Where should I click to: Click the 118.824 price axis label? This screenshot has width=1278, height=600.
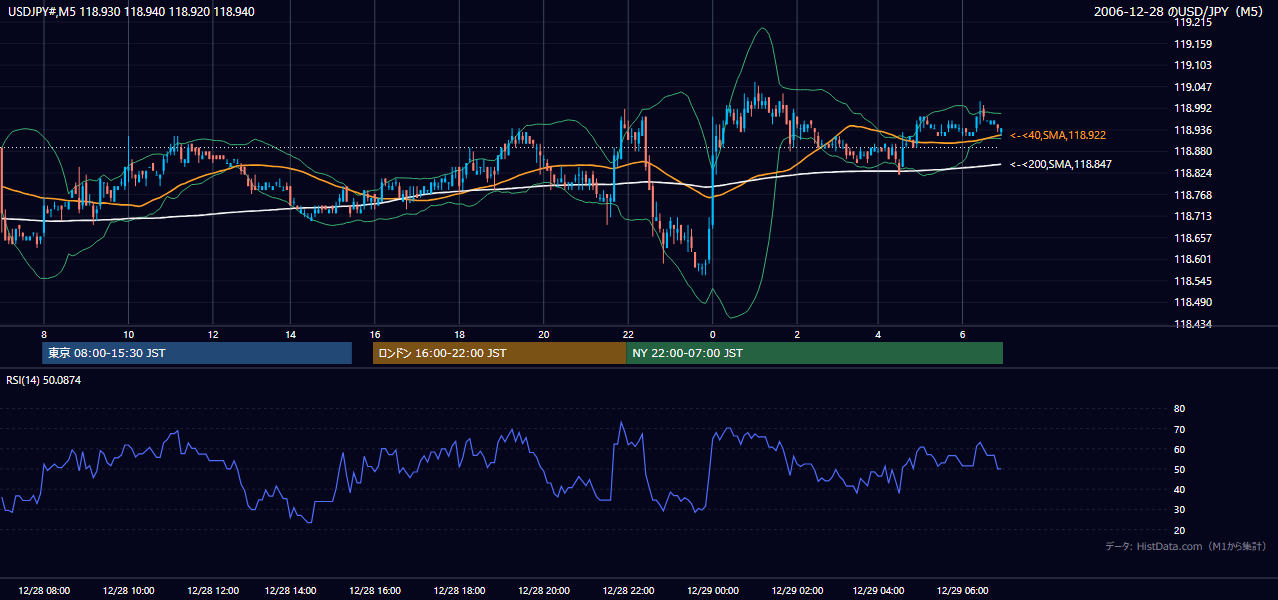[x=1192, y=173]
